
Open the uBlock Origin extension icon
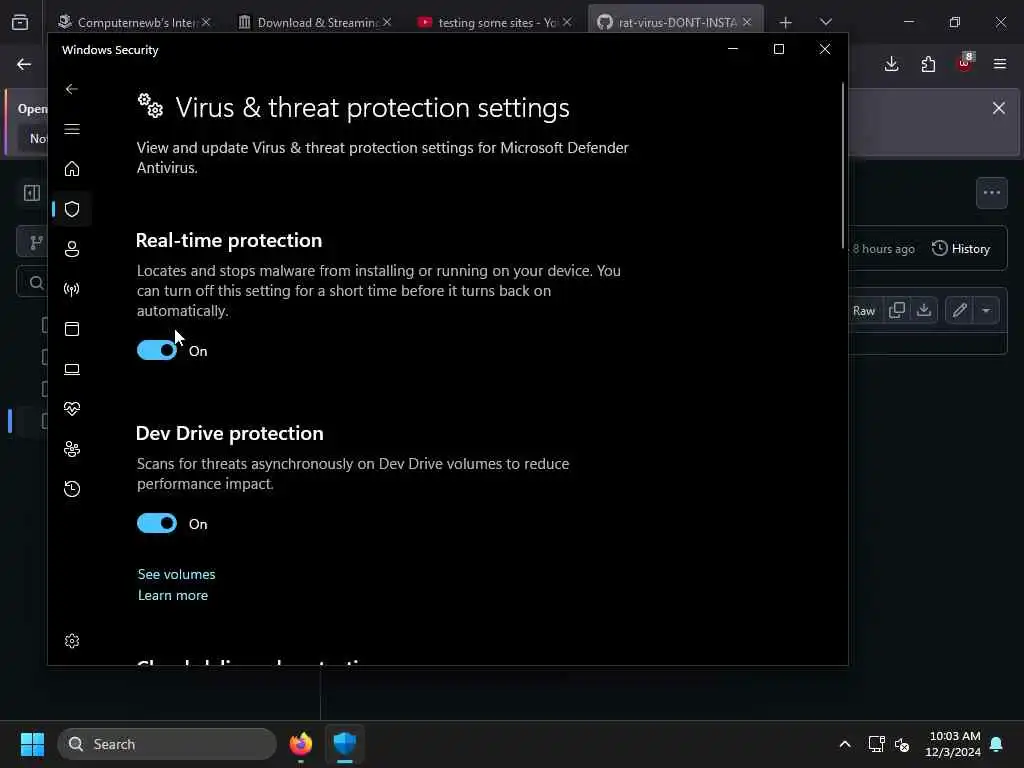click(x=965, y=63)
